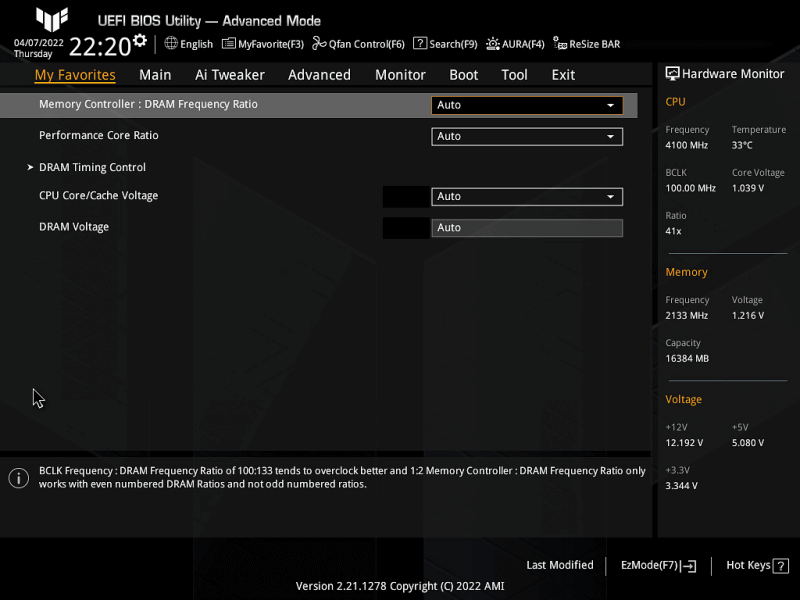Open AURA(F4) lighting icon

(493, 44)
